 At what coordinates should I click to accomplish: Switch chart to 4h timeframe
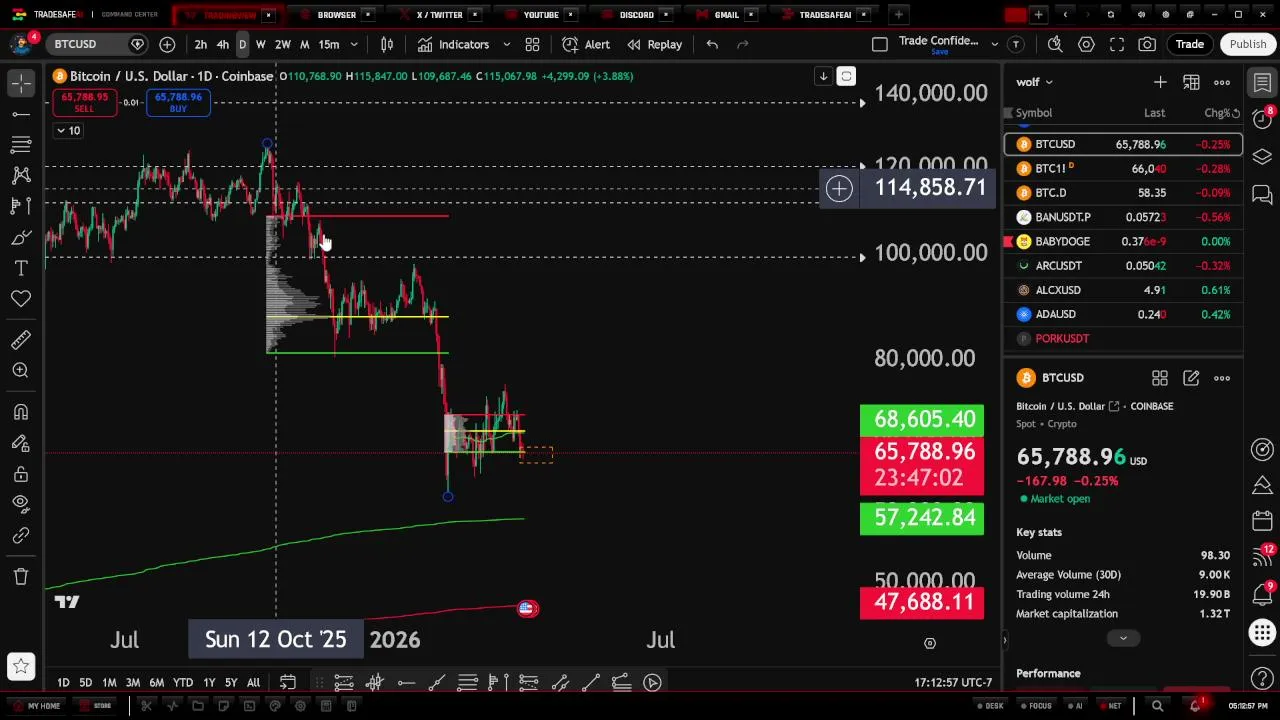[x=222, y=44]
